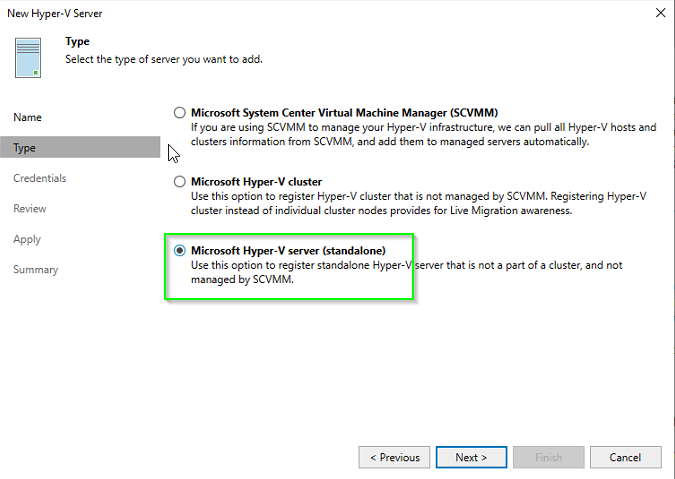
Task: Click the Cancel button
Action: point(625,457)
